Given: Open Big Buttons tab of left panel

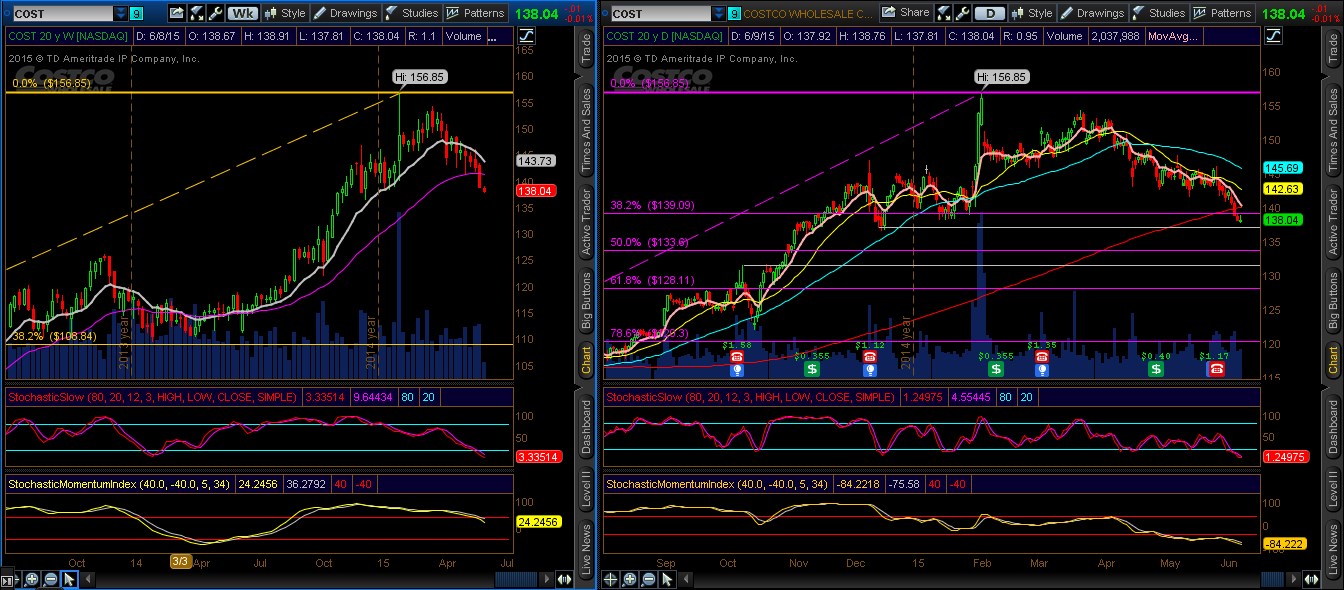Looking at the screenshot, I should [x=586, y=300].
